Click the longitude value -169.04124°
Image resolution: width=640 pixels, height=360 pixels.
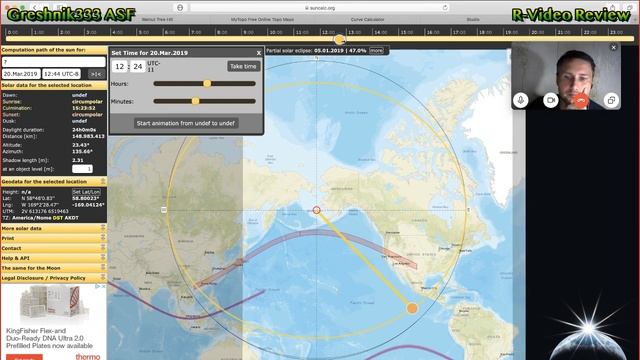88,205
